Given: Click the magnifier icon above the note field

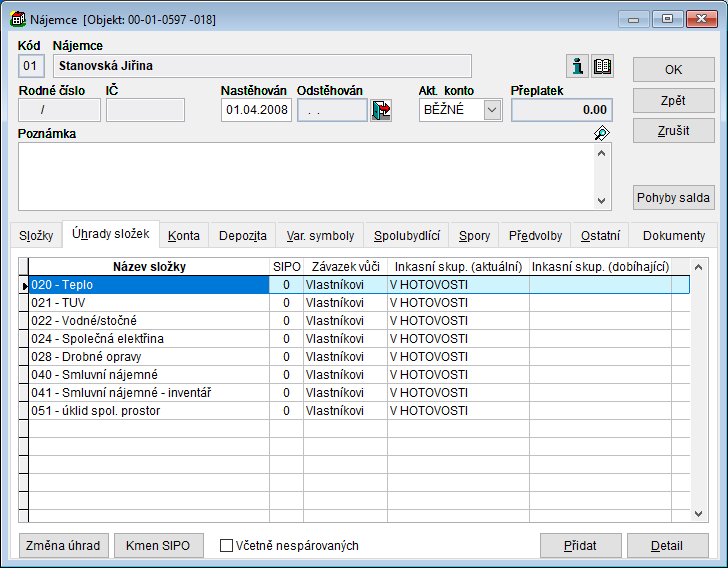Looking at the screenshot, I should tap(601, 133).
